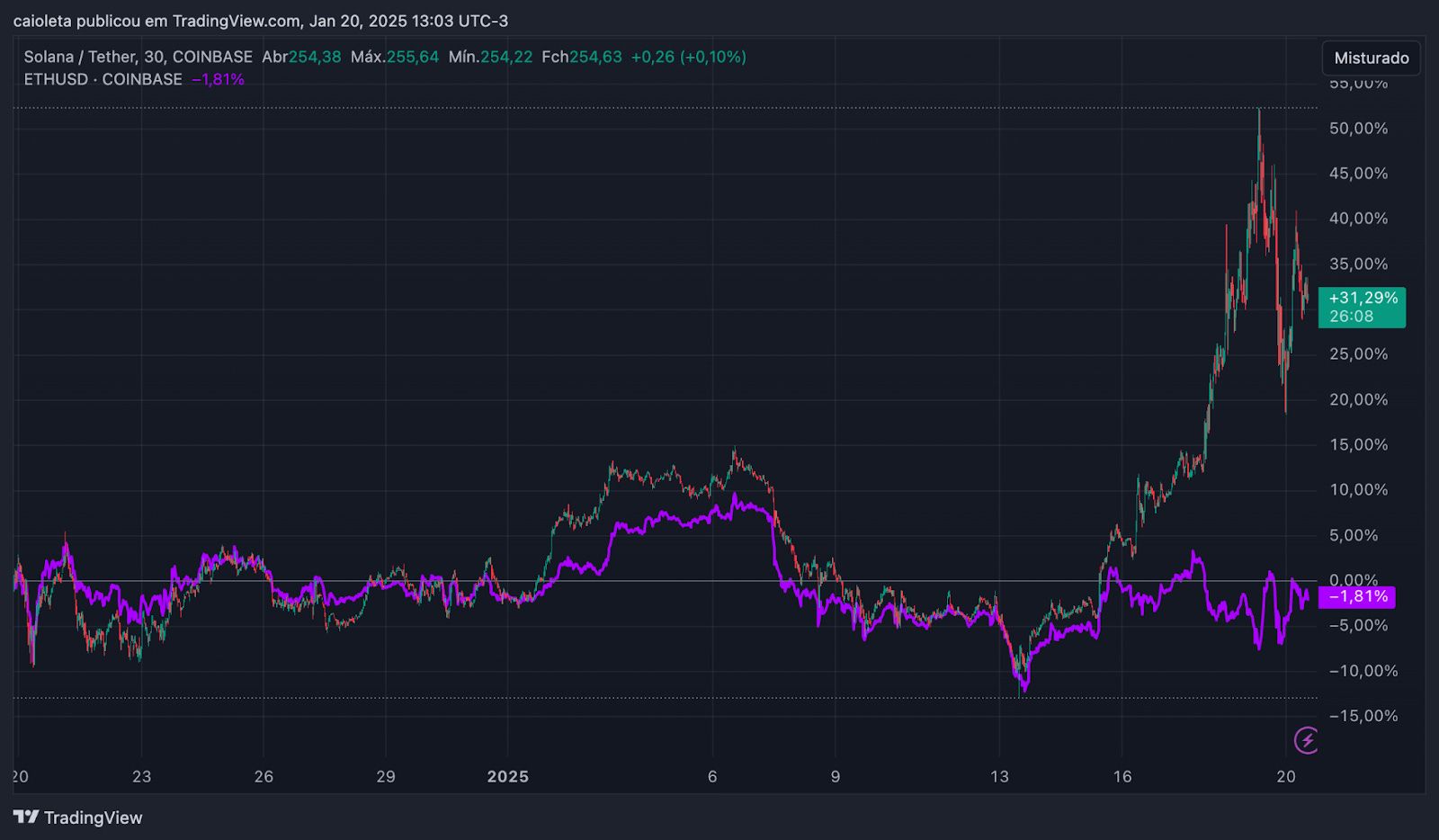This screenshot has width=1439, height=840.
Task: Click the 13 date label on time axis
Action: click(999, 776)
